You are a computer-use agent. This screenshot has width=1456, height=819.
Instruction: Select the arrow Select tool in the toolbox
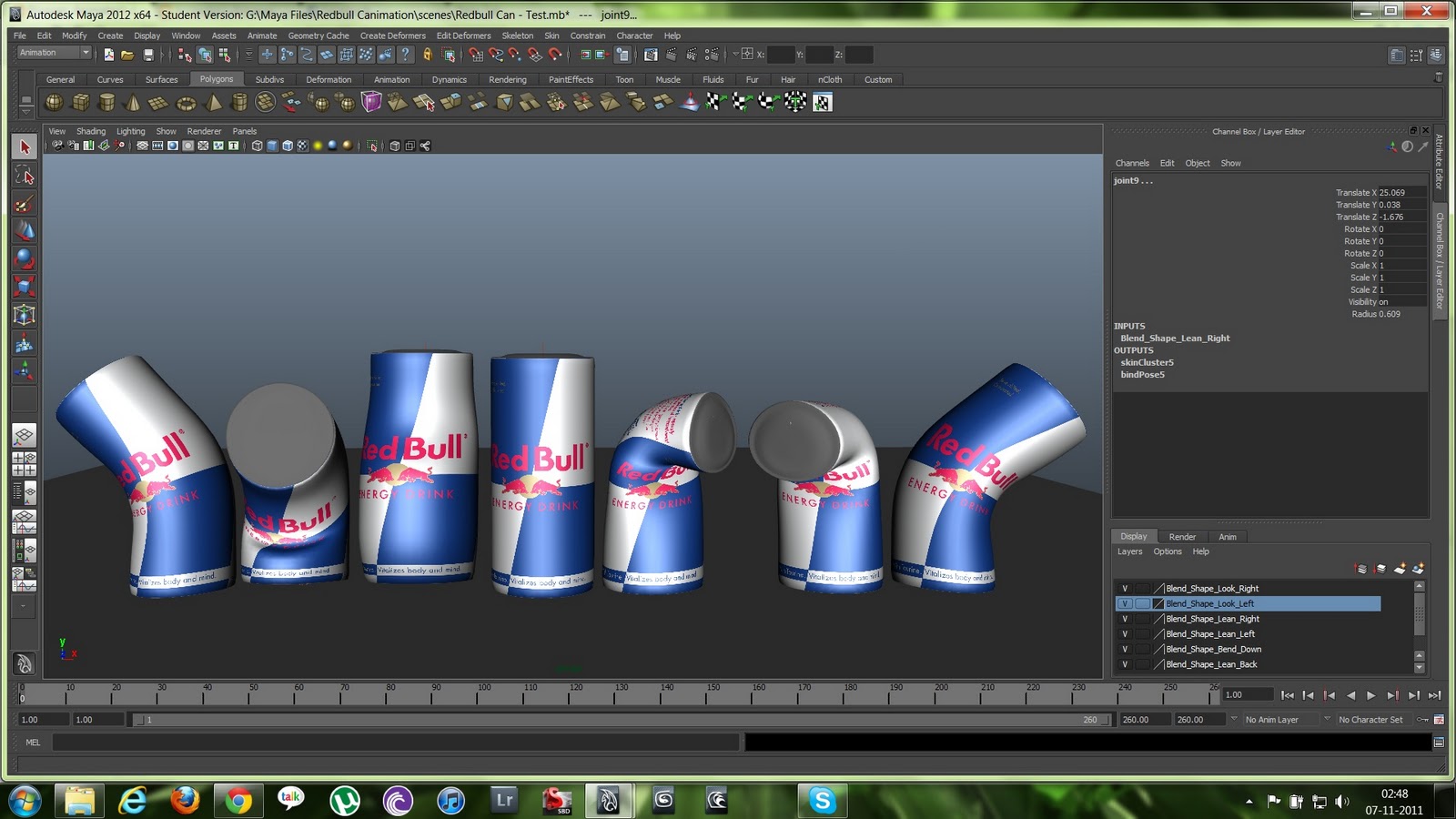point(24,146)
